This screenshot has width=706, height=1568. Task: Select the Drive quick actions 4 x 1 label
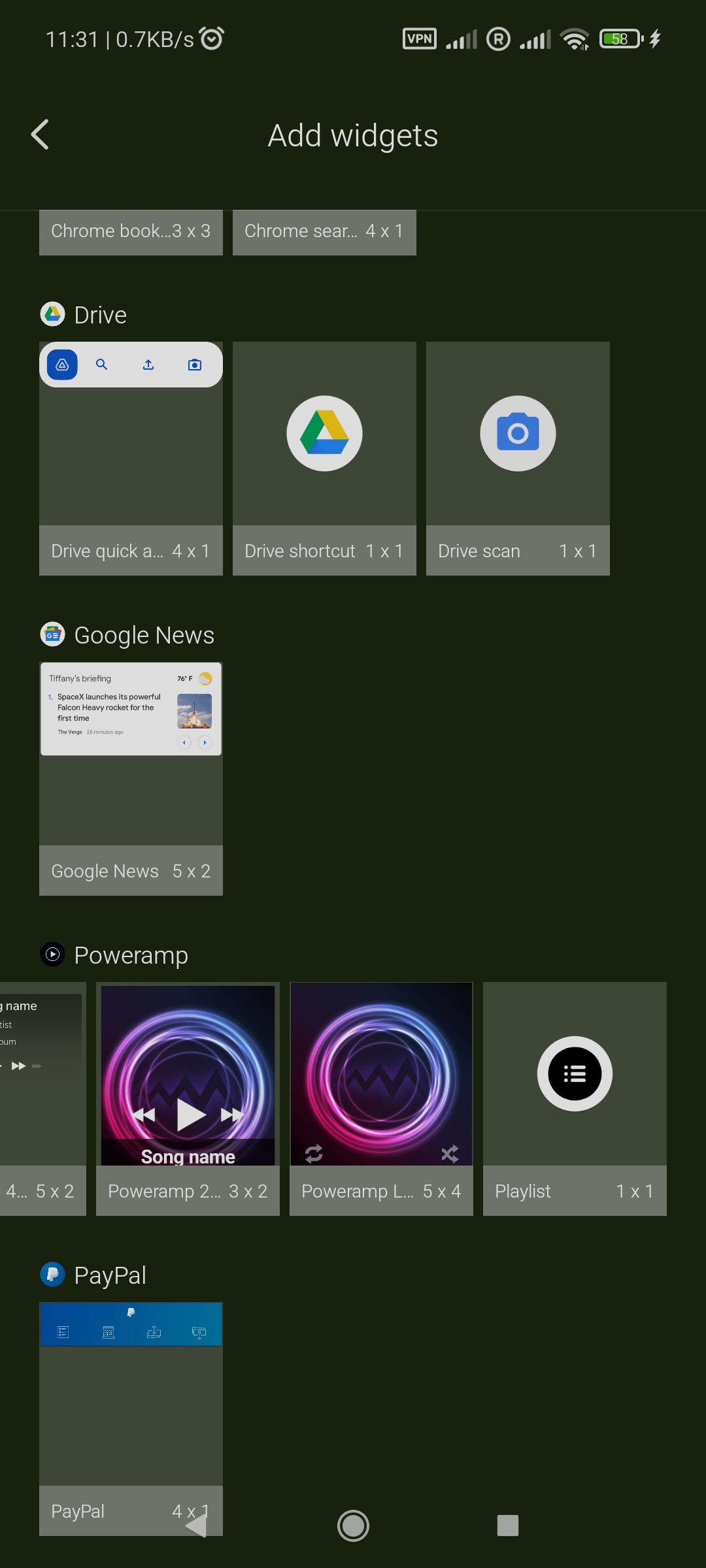coord(131,551)
